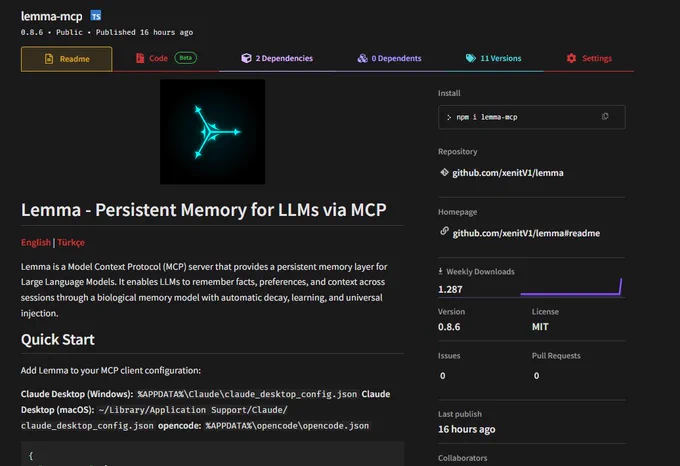Click the Code file icon
680x466 pixels.
140,58
